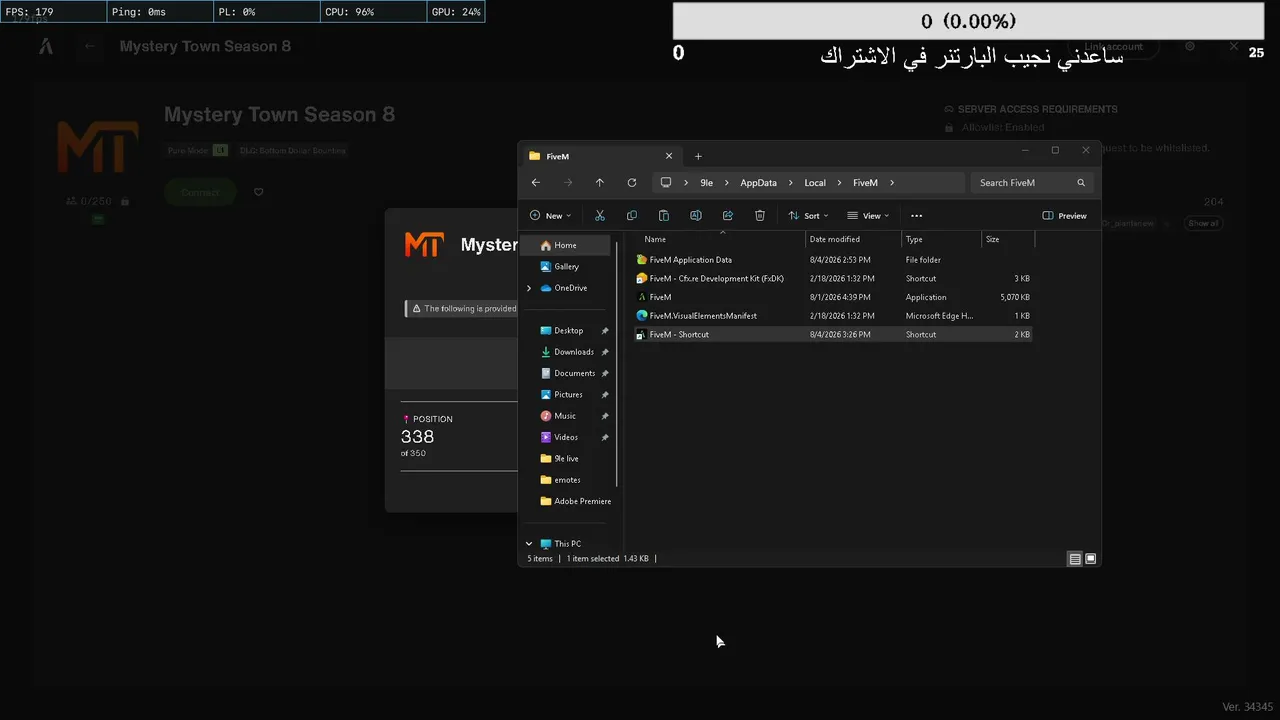Image resolution: width=1280 pixels, height=720 pixels.
Task: Click the chevron after AppData in address bar
Action: (x=790, y=183)
